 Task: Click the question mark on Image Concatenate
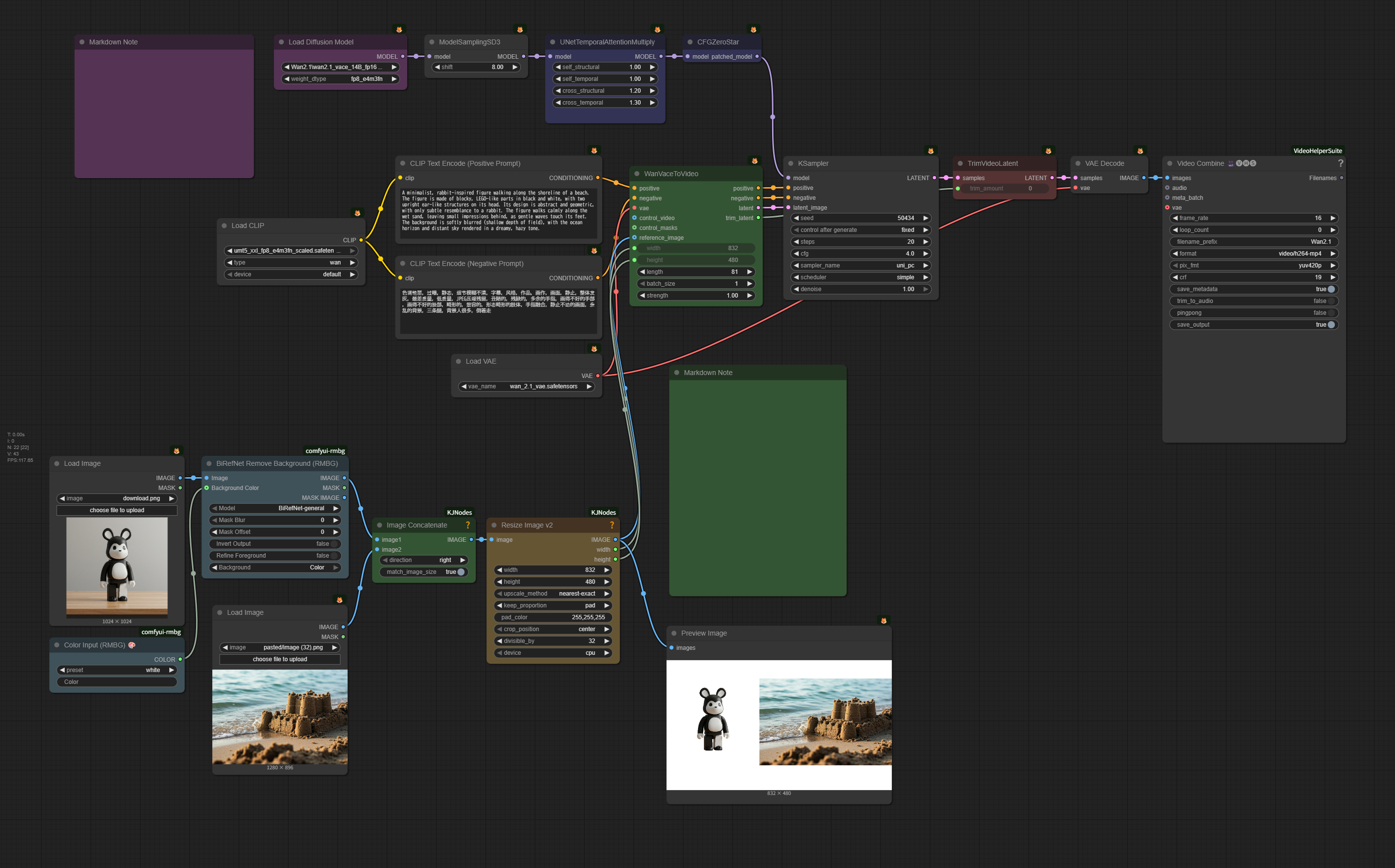(x=467, y=525)
